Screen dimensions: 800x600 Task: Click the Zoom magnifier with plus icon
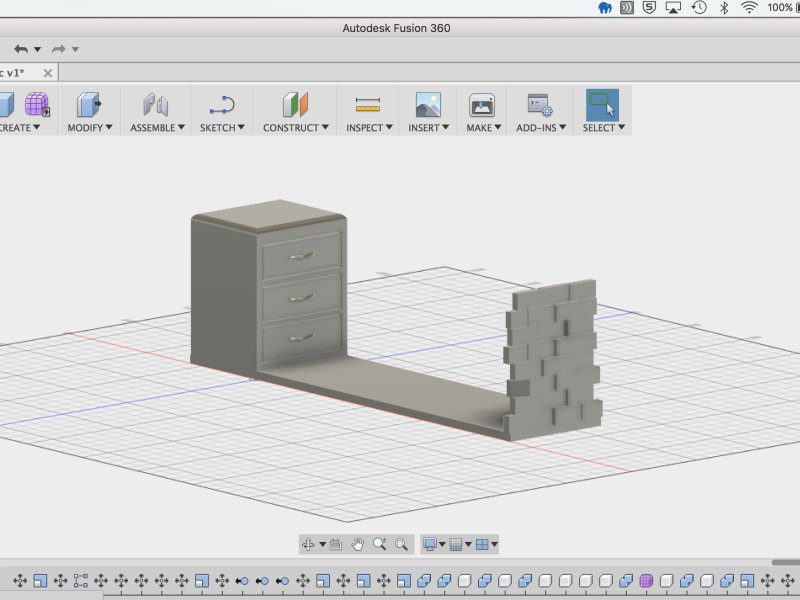click(379, 544)
